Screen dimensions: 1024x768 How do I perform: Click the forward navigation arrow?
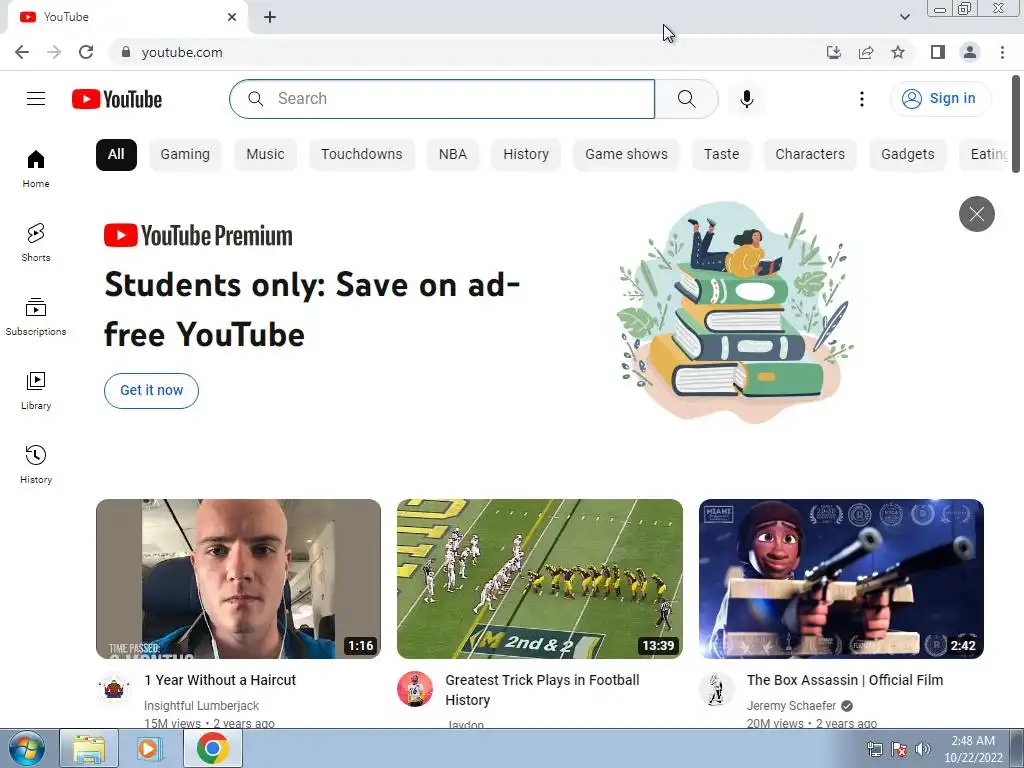[x=54, y=52]
